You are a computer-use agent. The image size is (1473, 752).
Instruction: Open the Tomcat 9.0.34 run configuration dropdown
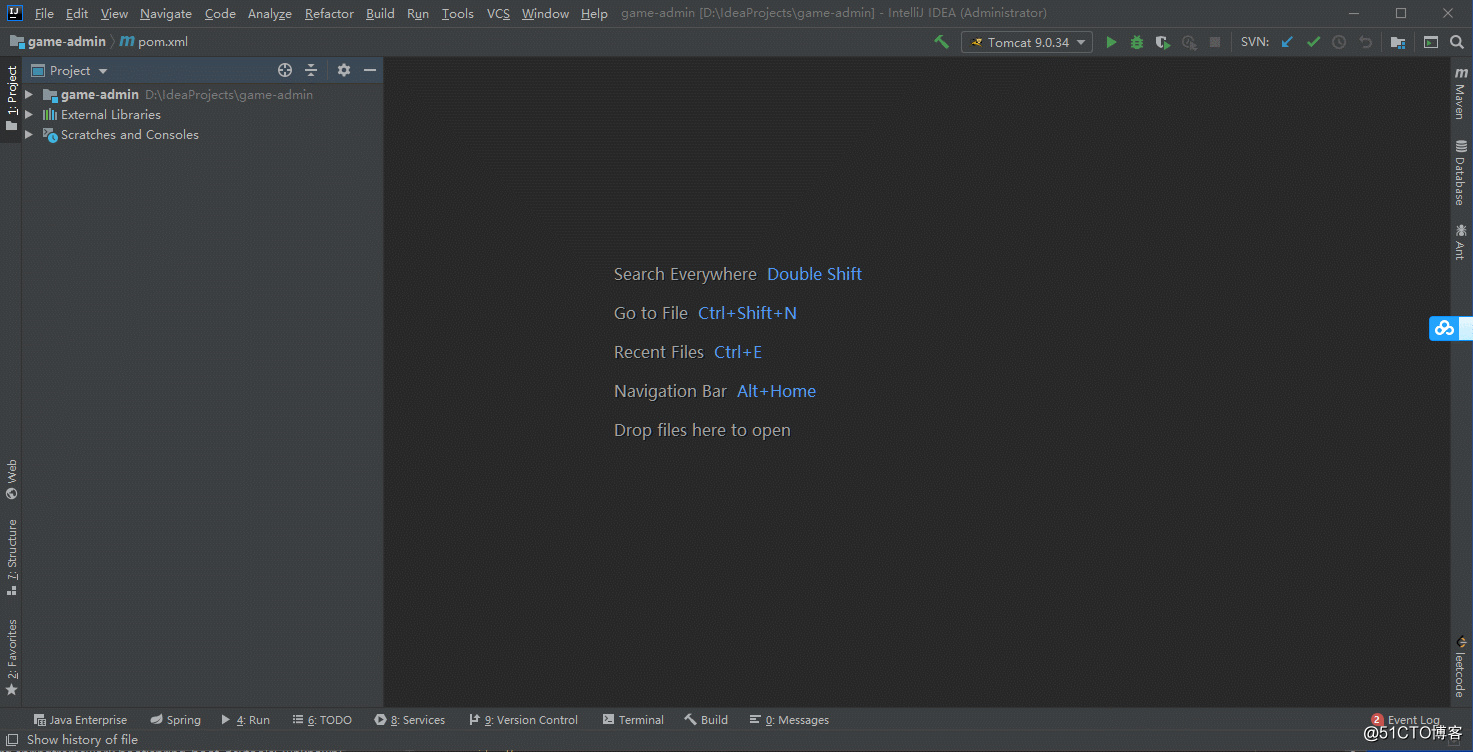coord(1027,42)
